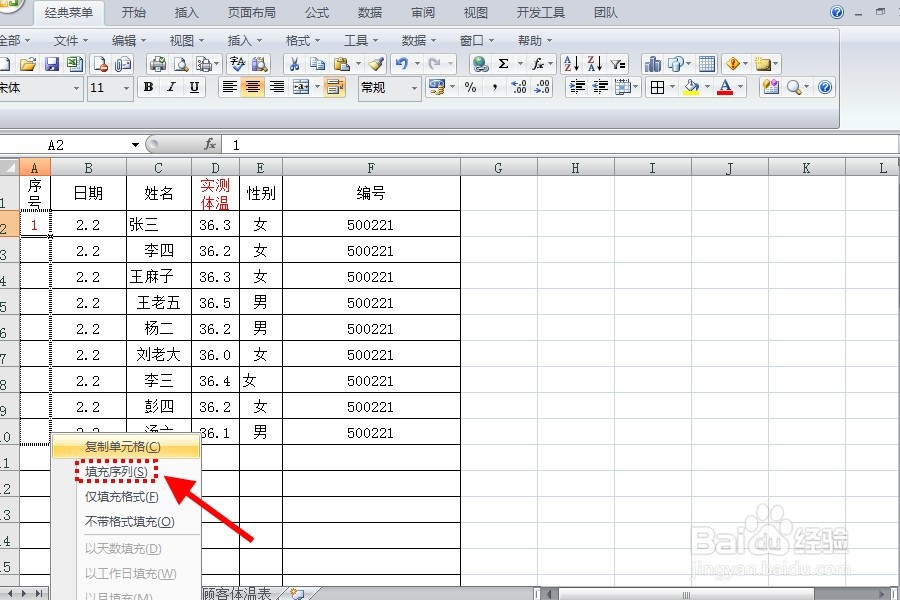Open the font color dropdown arrow
Viewport: 900px width, 600px height.
pyautogui.click(x=739, y=88)
